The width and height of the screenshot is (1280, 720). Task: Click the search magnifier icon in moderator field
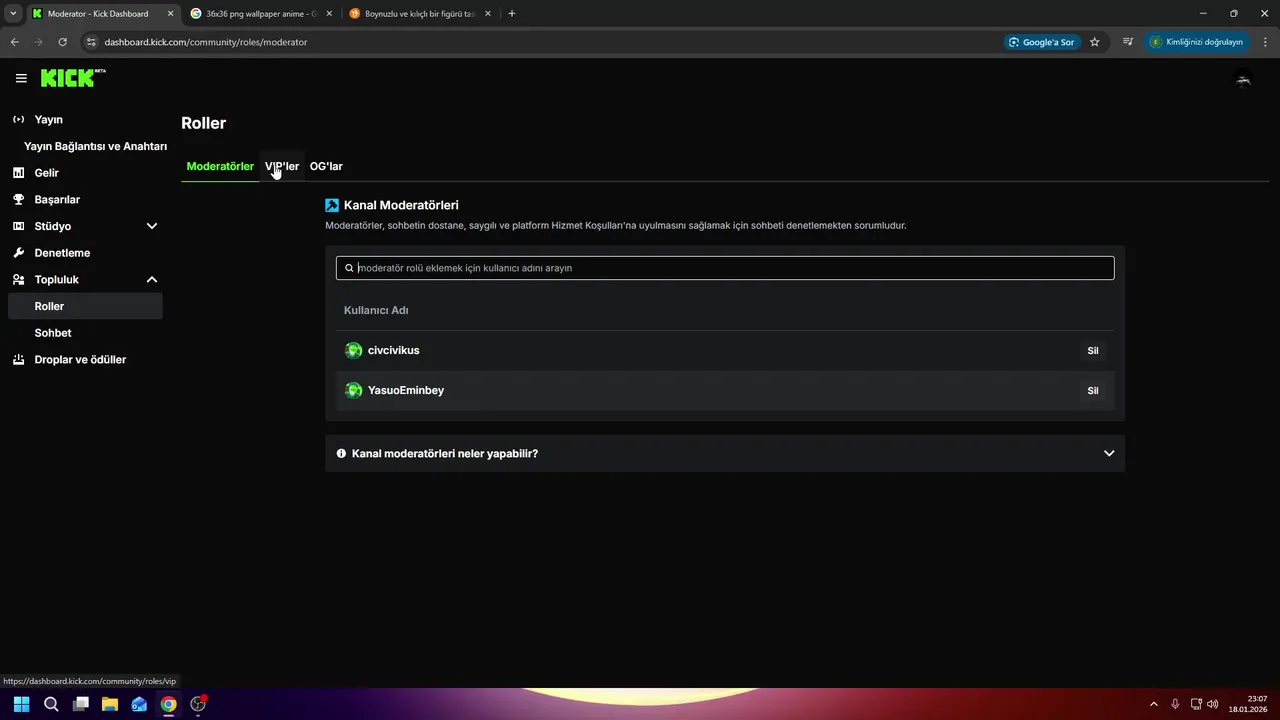click(x=349, y=268)
